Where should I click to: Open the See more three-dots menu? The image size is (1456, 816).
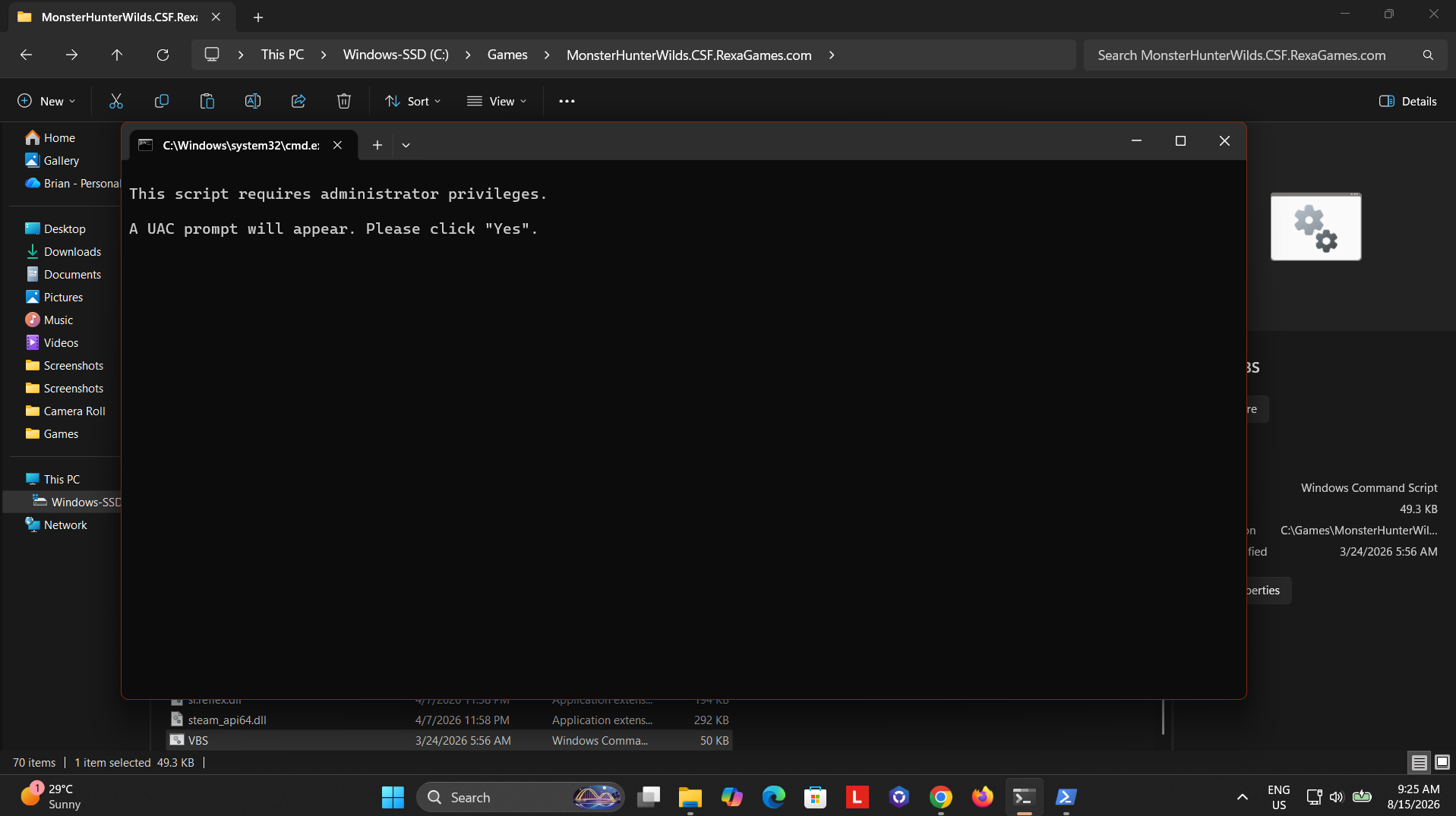567,101
